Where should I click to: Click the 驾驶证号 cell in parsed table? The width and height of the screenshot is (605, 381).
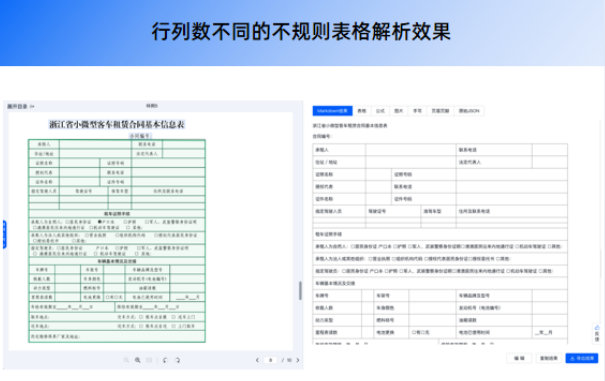(393, 211)
